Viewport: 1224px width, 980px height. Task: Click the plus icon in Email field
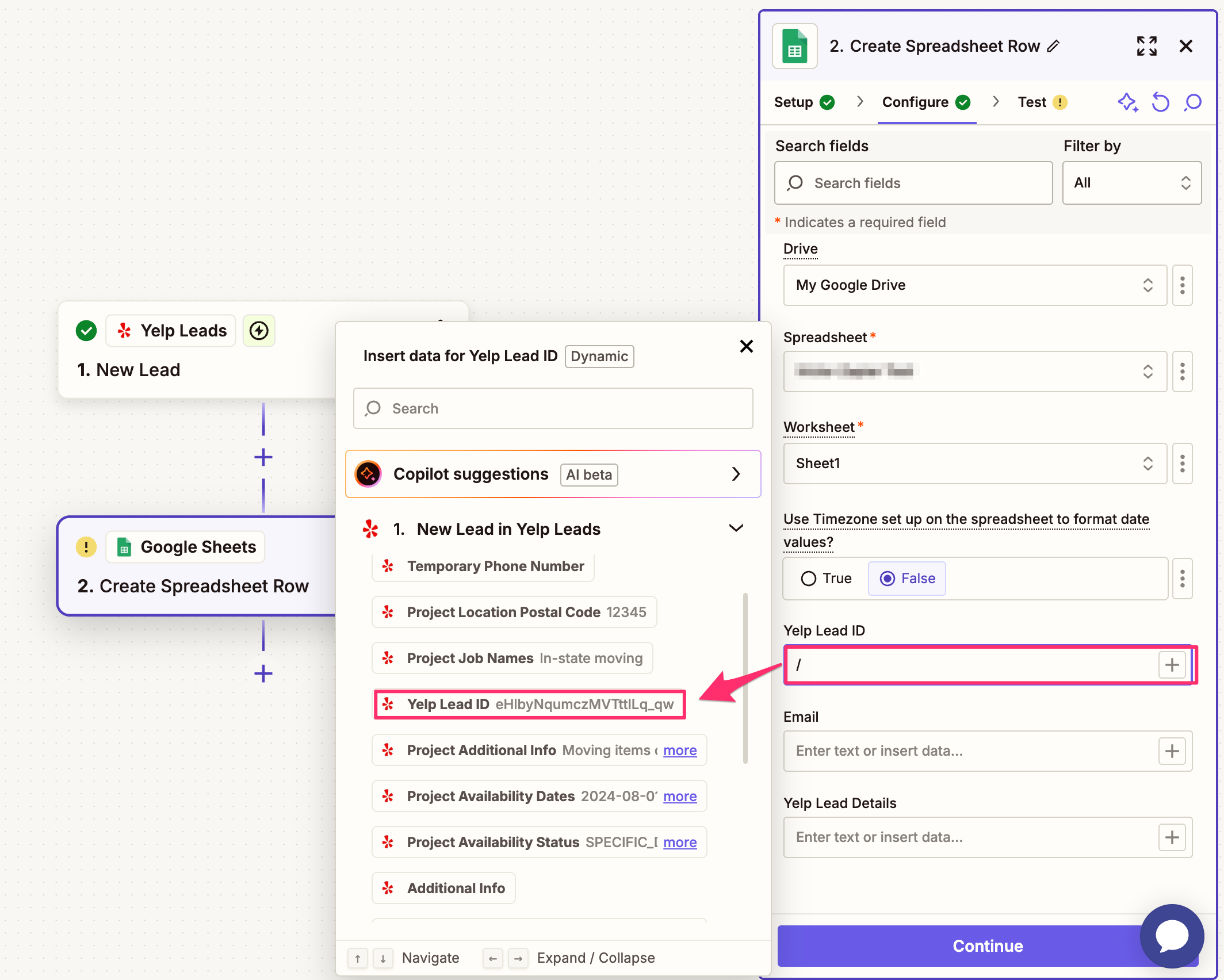pos(1172,751)
